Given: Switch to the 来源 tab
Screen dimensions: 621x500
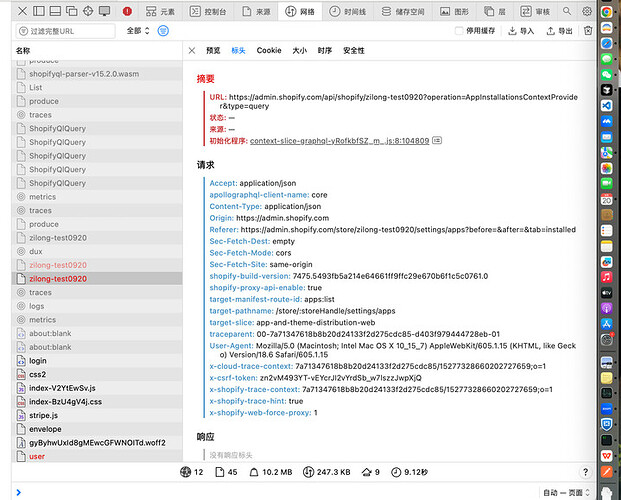Looking at the screenshot, I should click(256, 11).
